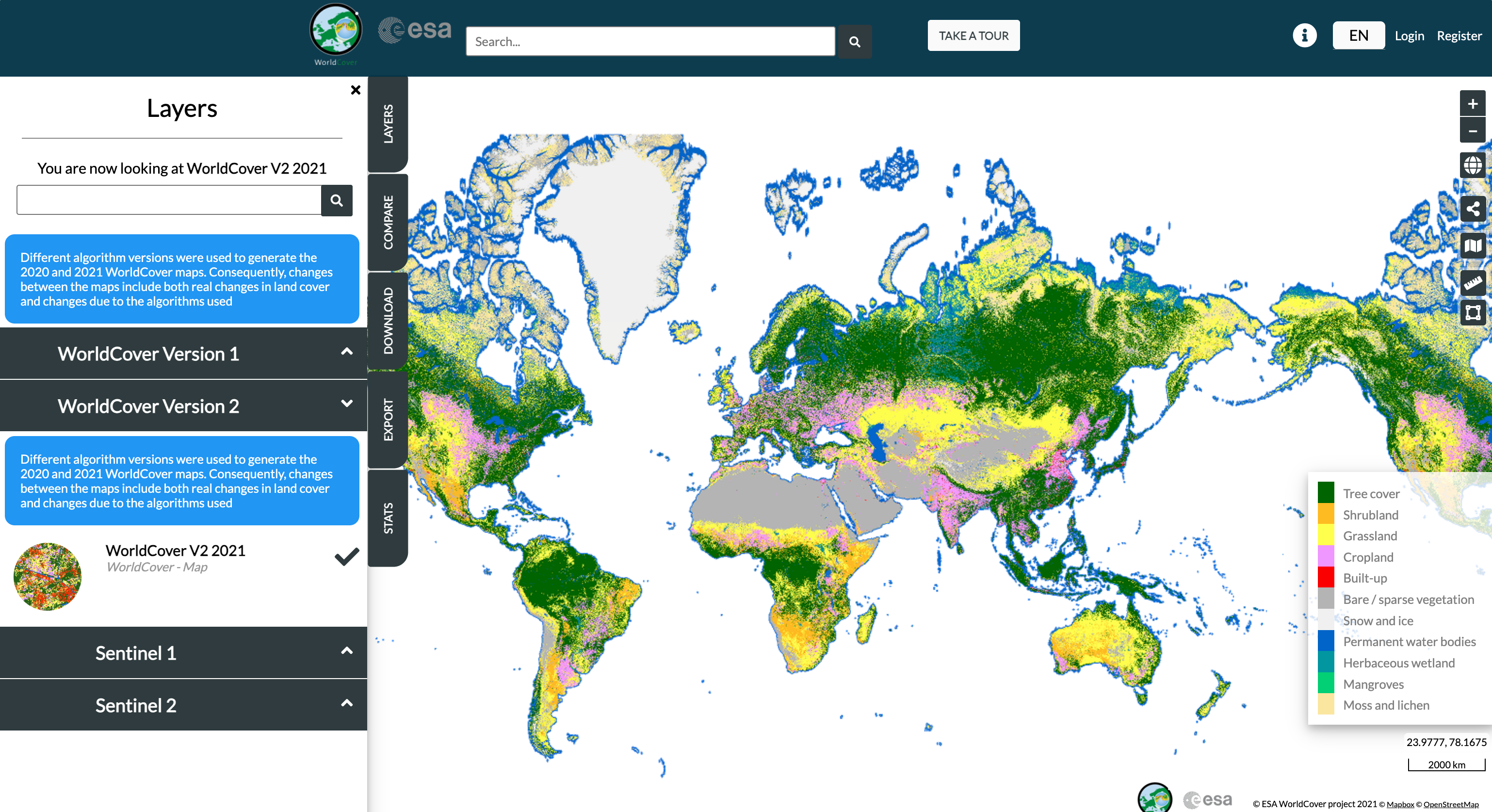Click the share icon on the map toolbar
Image resolution: width=1492 pixels, height=812 pixels.
pos(1472,209)
